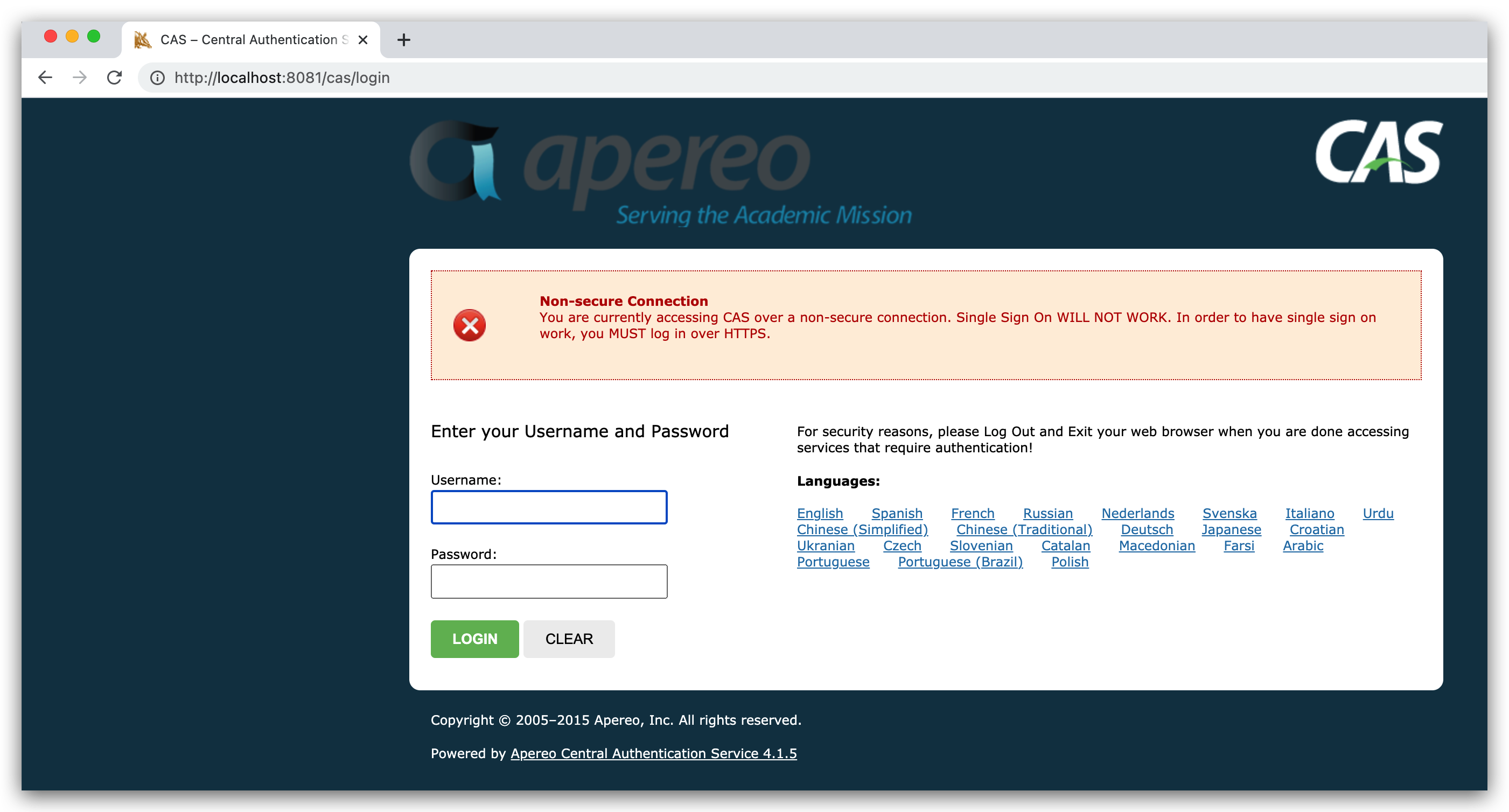Screen dimensions: 1509x812
Task: Switch language to Spanish
Action: (896, 513)
